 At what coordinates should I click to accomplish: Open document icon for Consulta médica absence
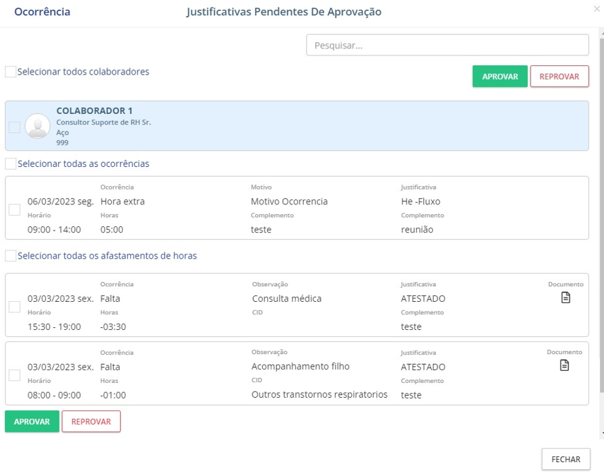[x=565, y=298]
